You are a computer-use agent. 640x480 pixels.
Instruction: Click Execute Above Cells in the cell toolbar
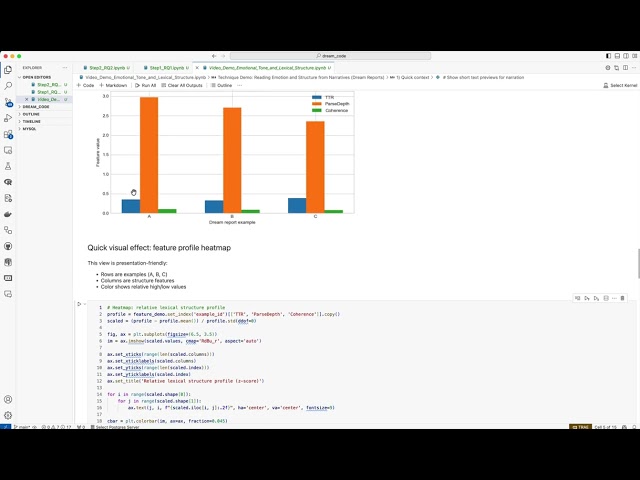coord(587,298)
